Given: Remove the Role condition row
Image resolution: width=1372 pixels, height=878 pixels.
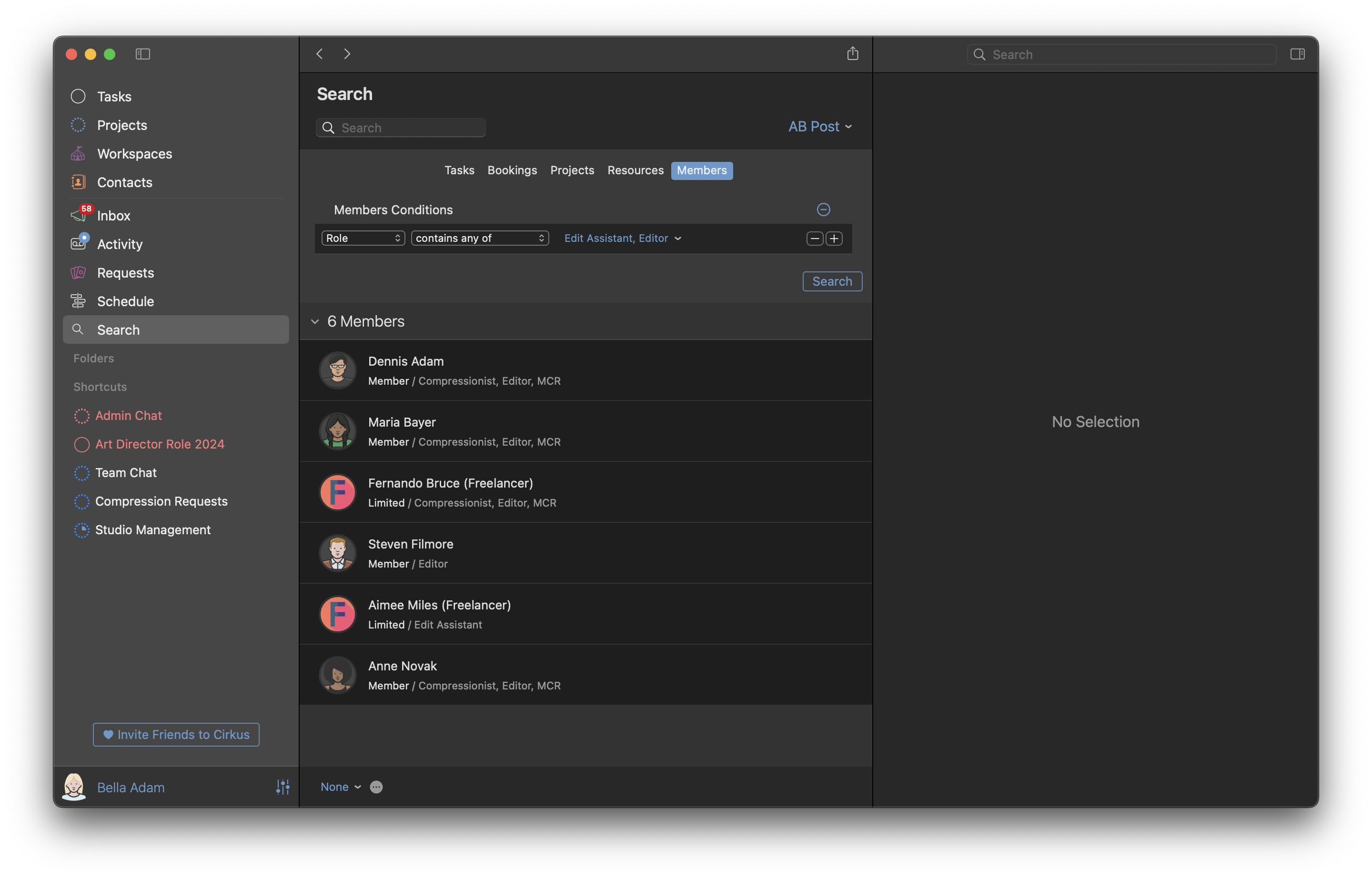Looking at the screenshot, I should point(814,239).
